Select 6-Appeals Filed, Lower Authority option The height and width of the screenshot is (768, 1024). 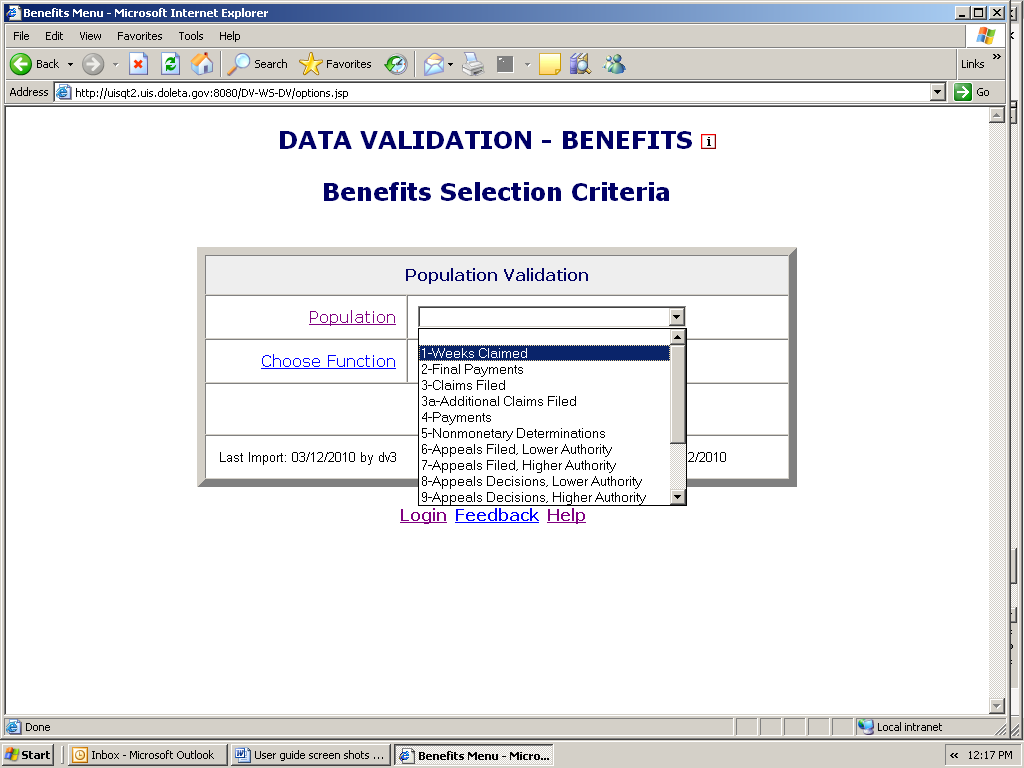point(545,449)
